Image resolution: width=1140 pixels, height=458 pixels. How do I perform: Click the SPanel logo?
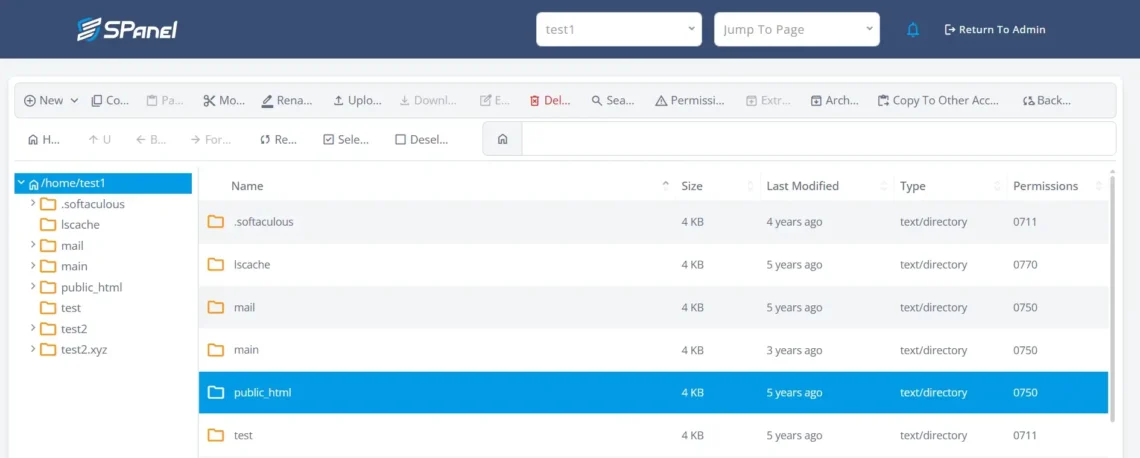(127, 29)
